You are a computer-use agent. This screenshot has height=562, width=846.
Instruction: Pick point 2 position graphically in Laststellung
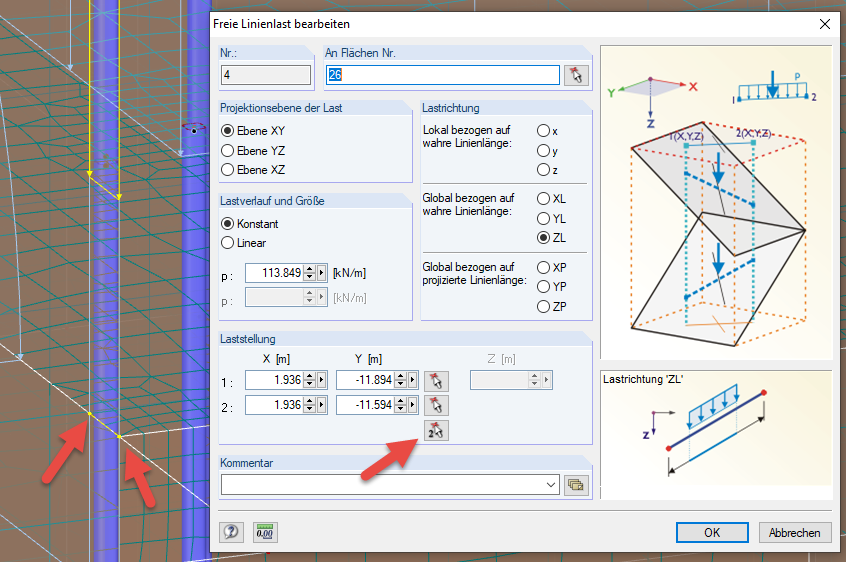tap(436, 405)
